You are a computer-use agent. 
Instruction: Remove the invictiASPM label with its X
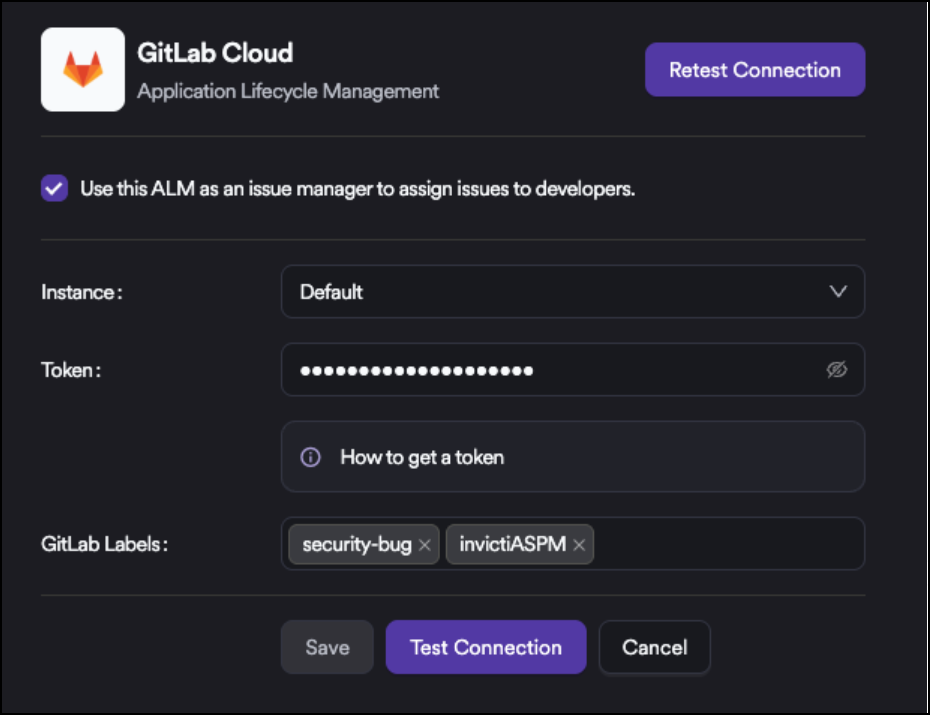pyautogui.click(x=579, y=545)
